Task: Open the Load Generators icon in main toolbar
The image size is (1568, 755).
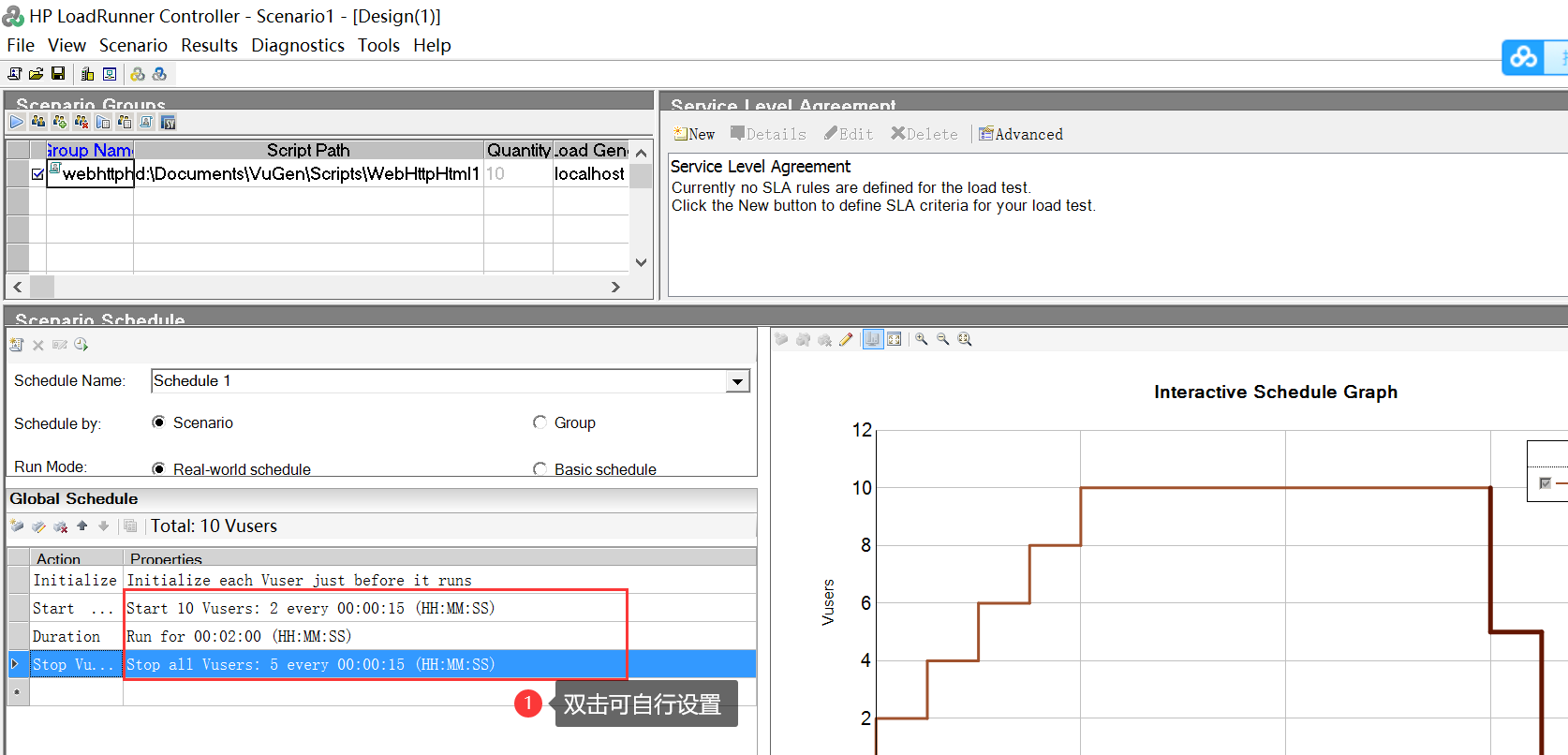Action: [87, 74]
